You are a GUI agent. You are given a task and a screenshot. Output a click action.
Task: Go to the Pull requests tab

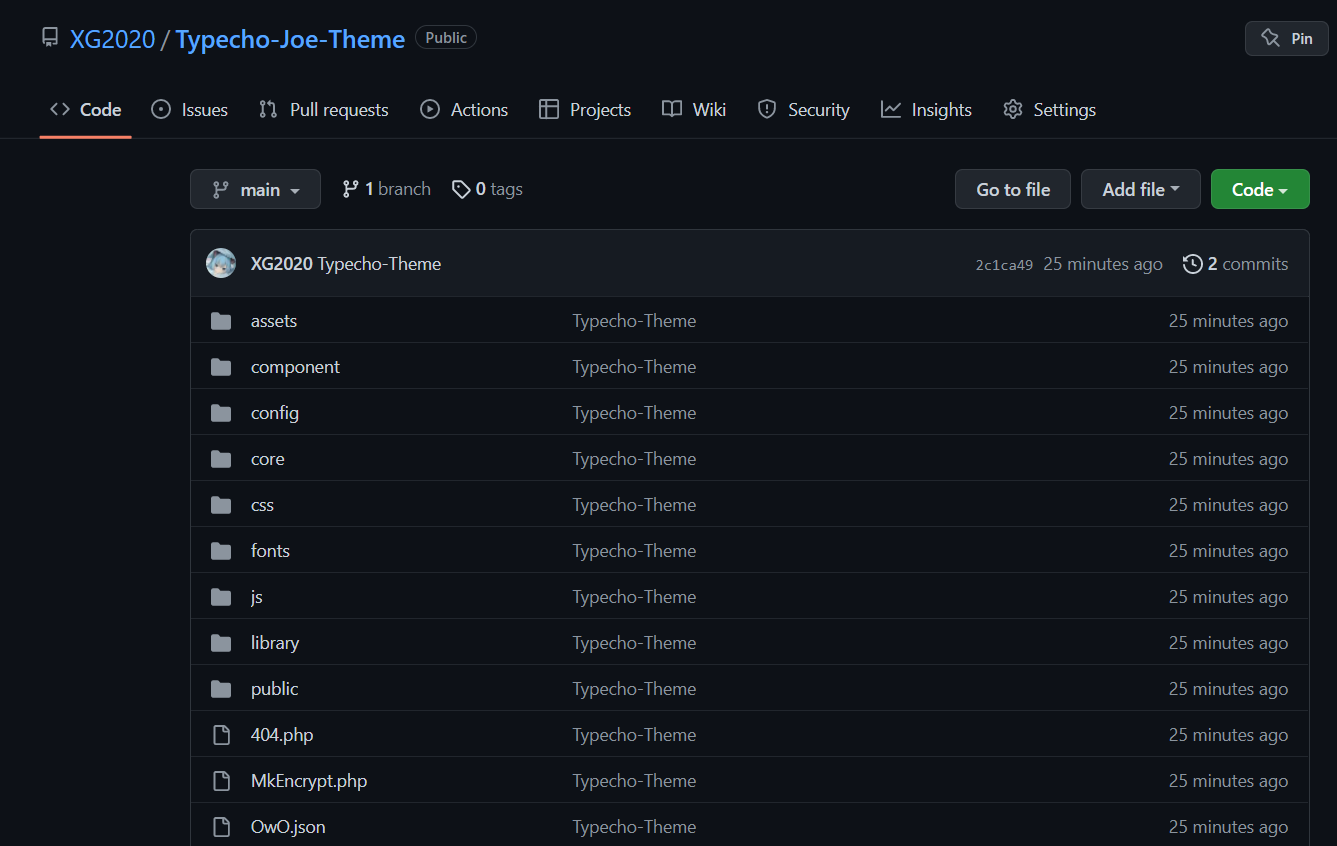pos(323,110)
